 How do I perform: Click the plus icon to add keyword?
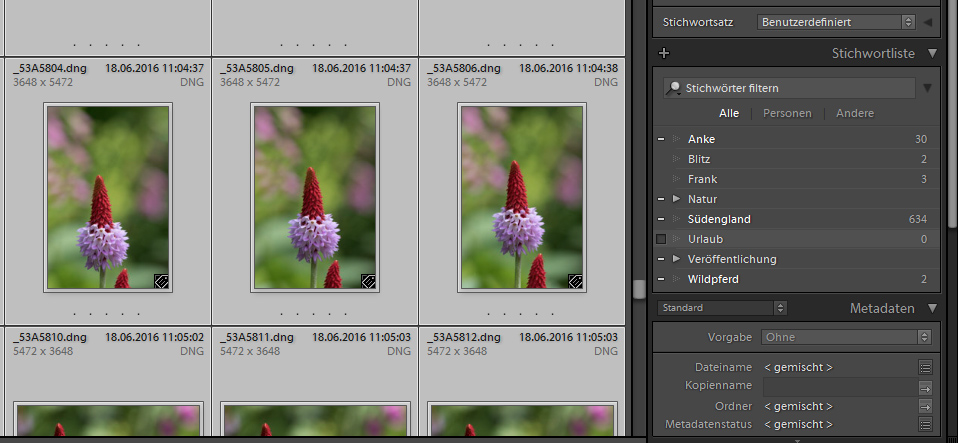tap(664, 53)
